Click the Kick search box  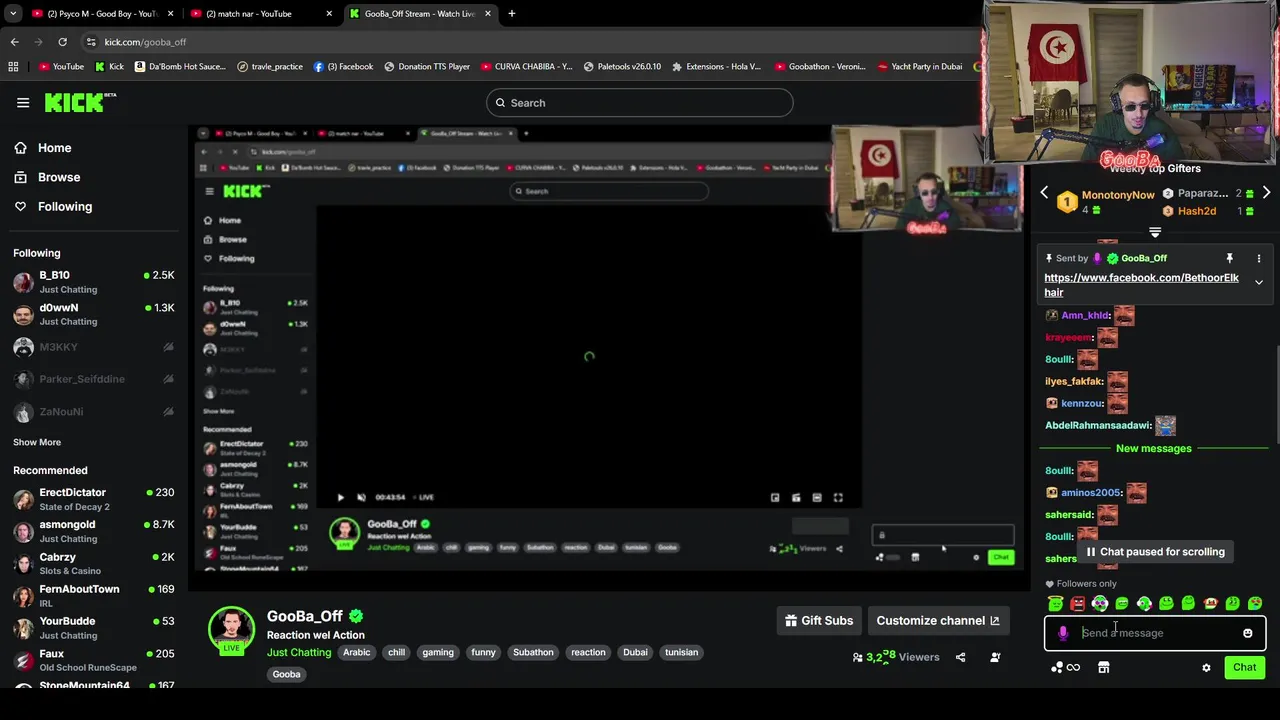click(640, 102)
